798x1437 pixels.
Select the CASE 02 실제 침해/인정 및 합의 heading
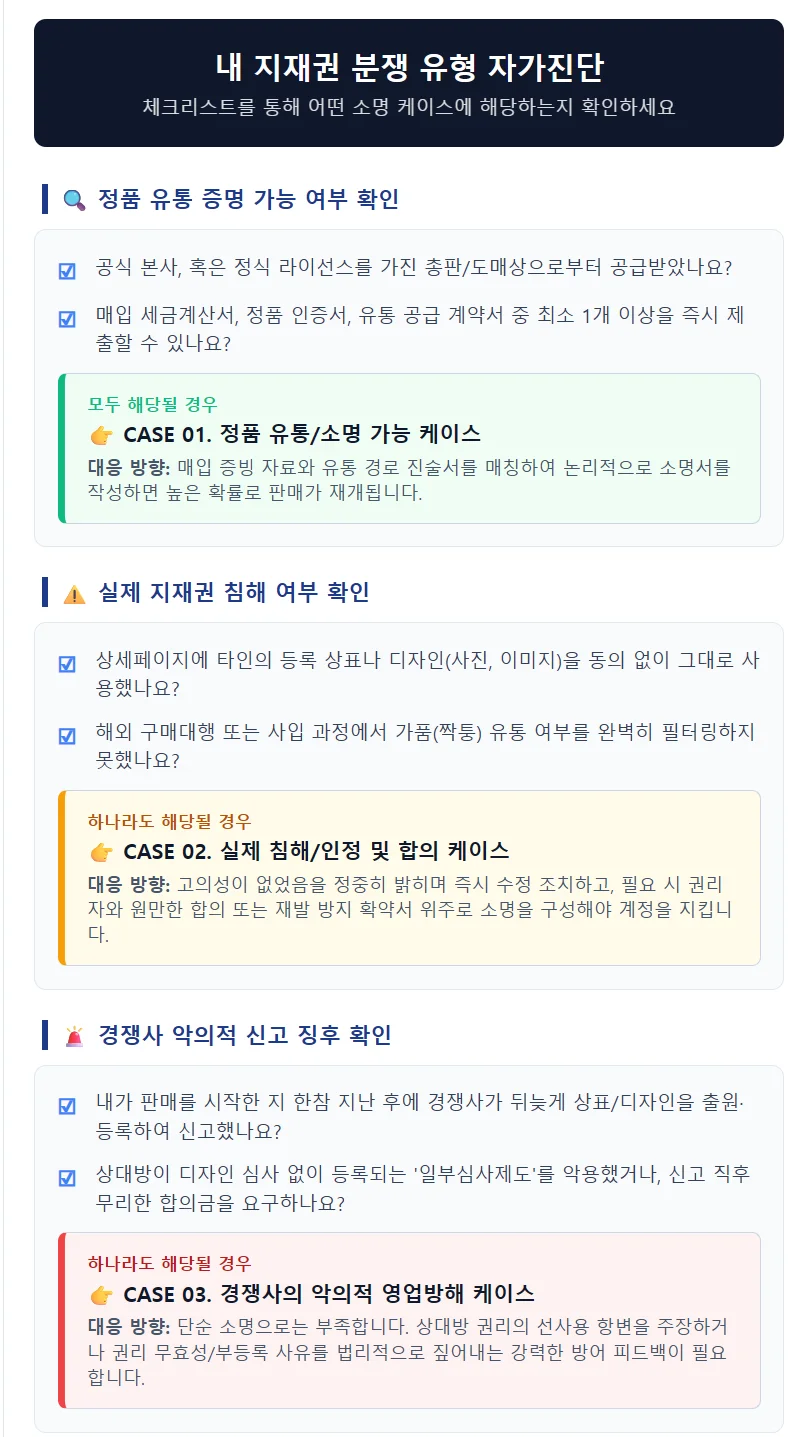pos(316,851)
